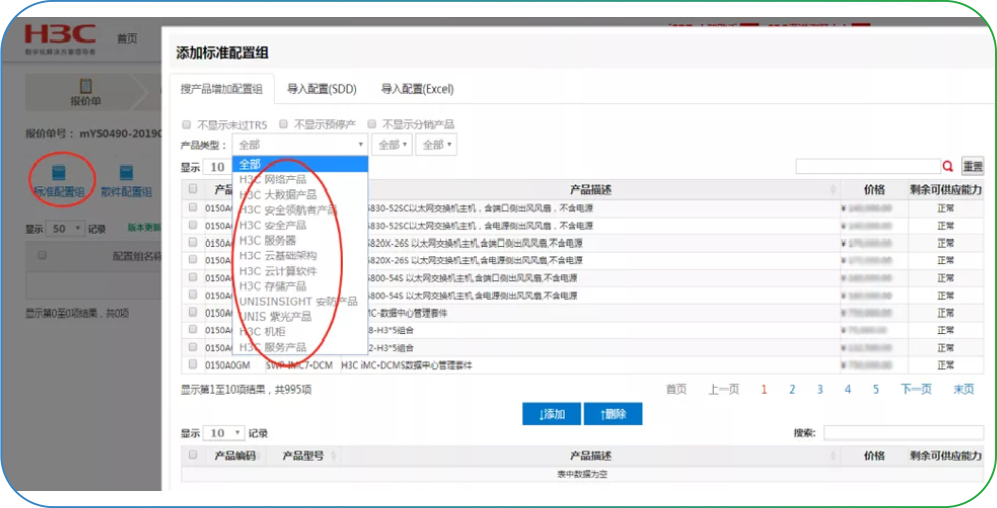Click the 重置 button

972,166
